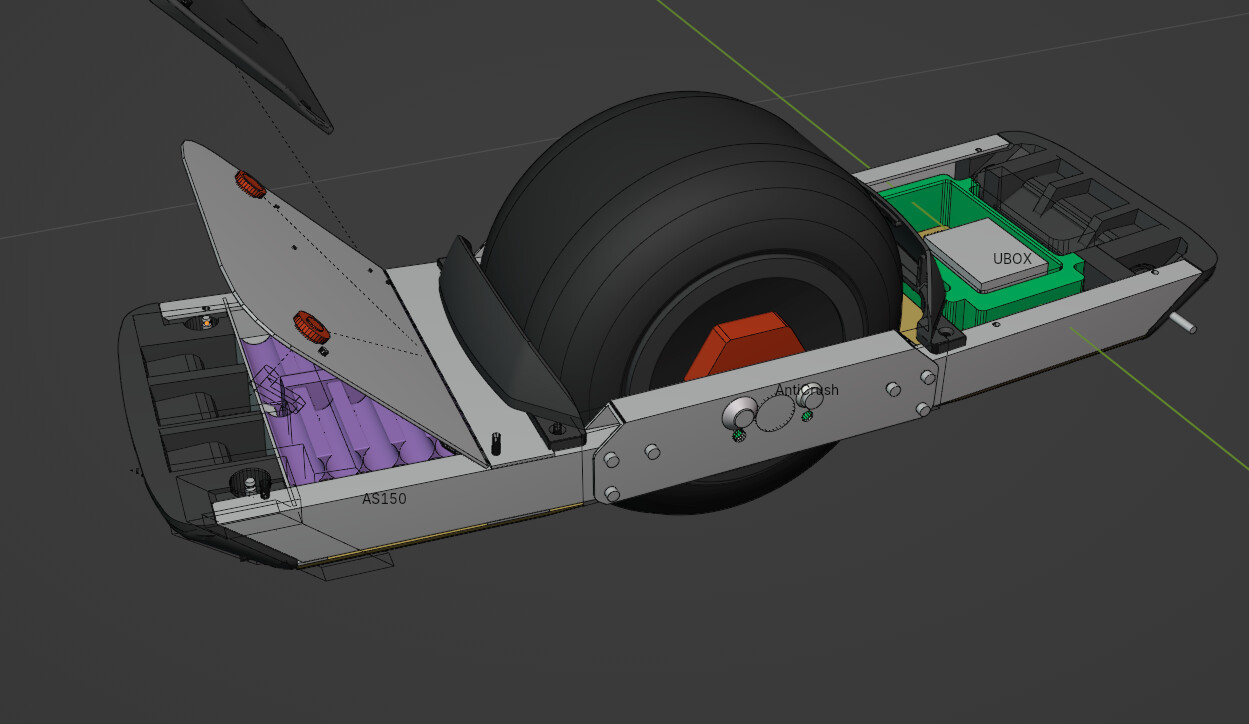Click the small gray rod protruding at right end
The height and width of the screenshot is (724, 1249).
pos(1181,322)
